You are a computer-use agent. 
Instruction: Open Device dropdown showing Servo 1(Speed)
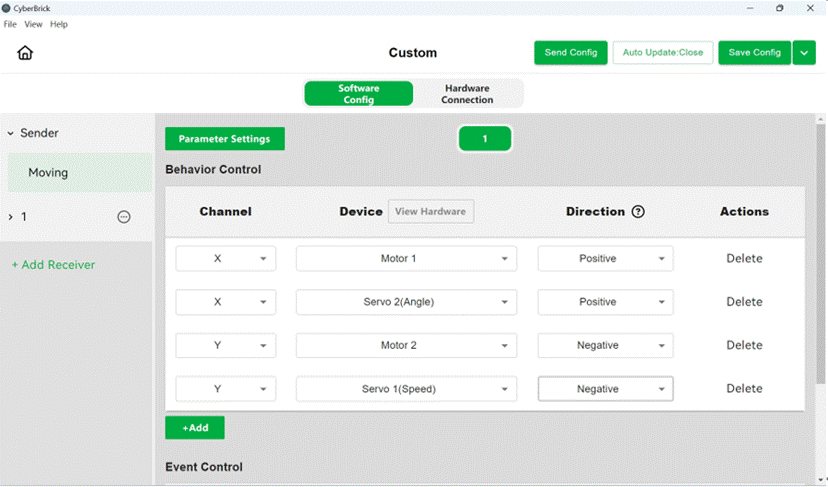pos(406,389)
